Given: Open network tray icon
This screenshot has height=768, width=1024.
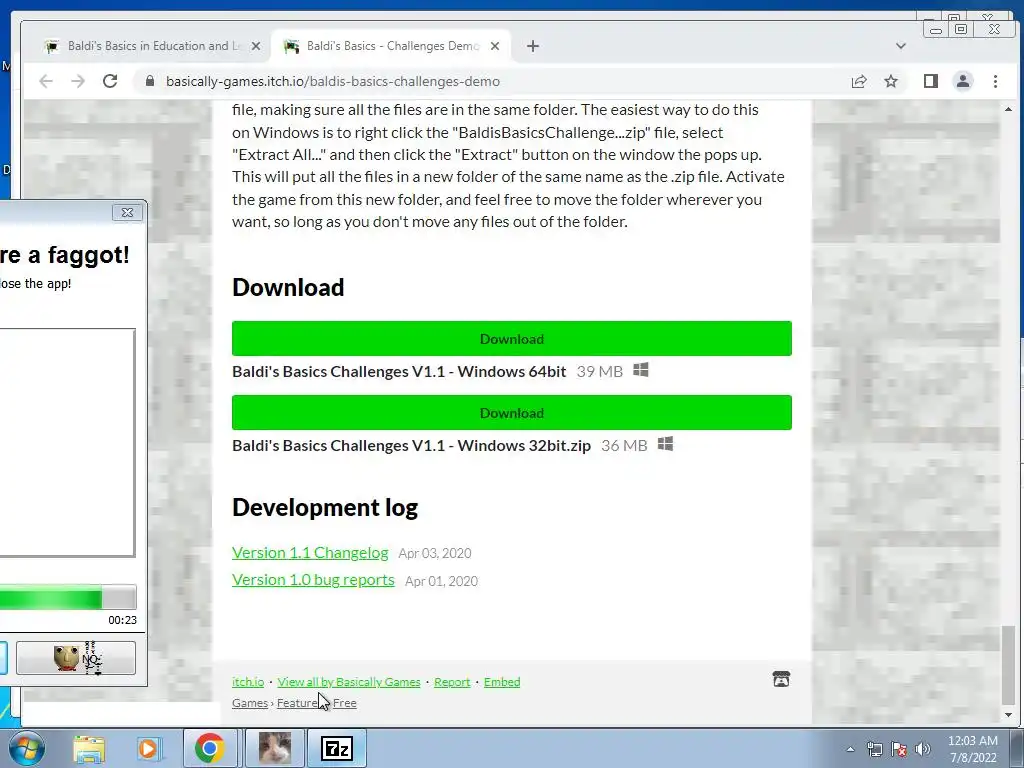Looking at the screenshot, I should coord(874,749).
